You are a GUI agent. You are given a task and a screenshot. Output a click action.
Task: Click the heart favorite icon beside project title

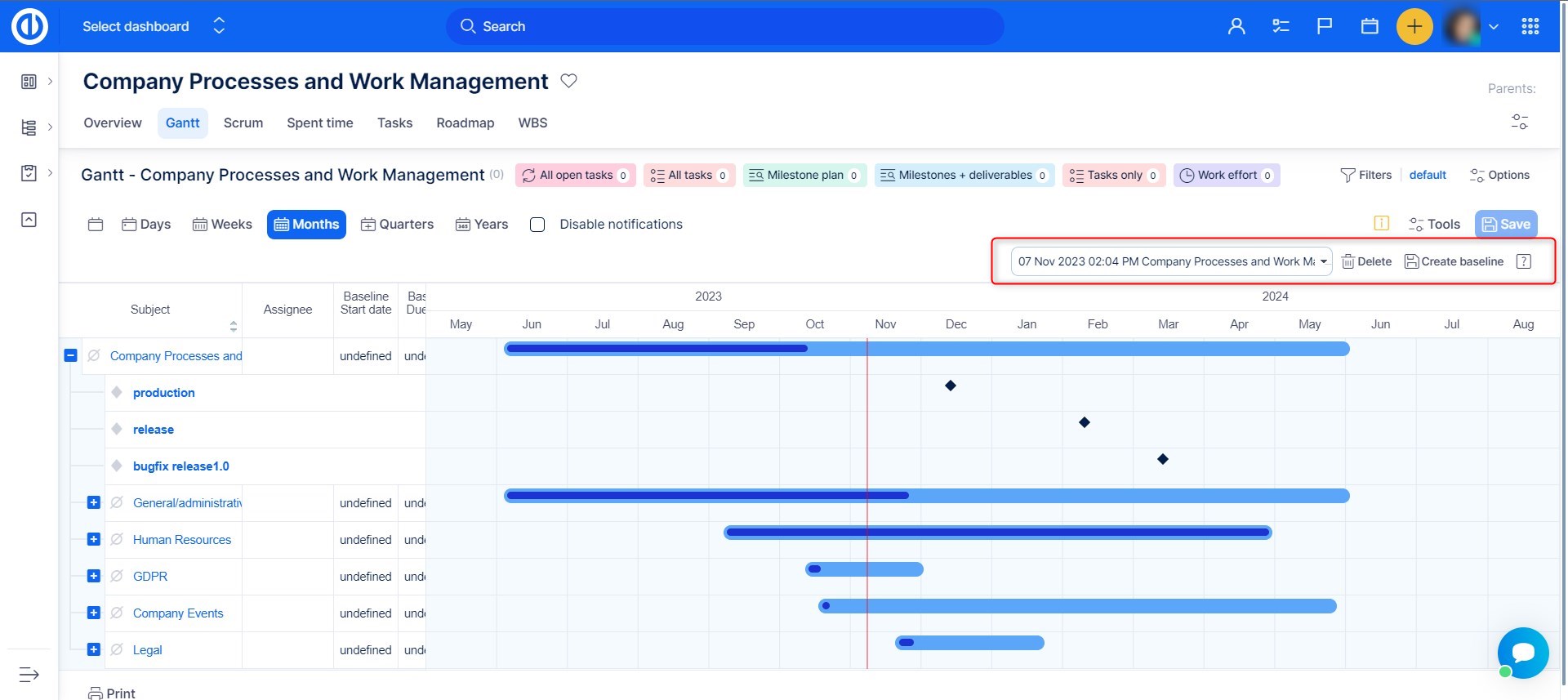coord(569,81)
